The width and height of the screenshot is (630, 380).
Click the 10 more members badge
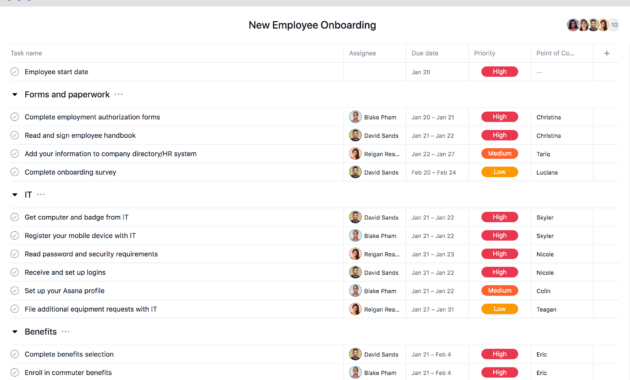click(x=614, y=25)
